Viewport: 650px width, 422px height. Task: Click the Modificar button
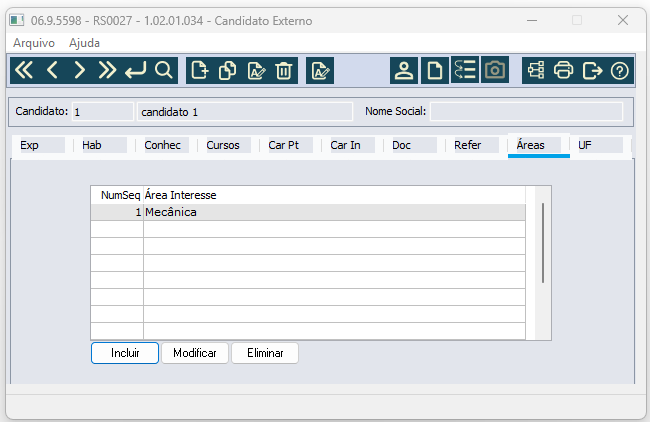click(195, 353)
